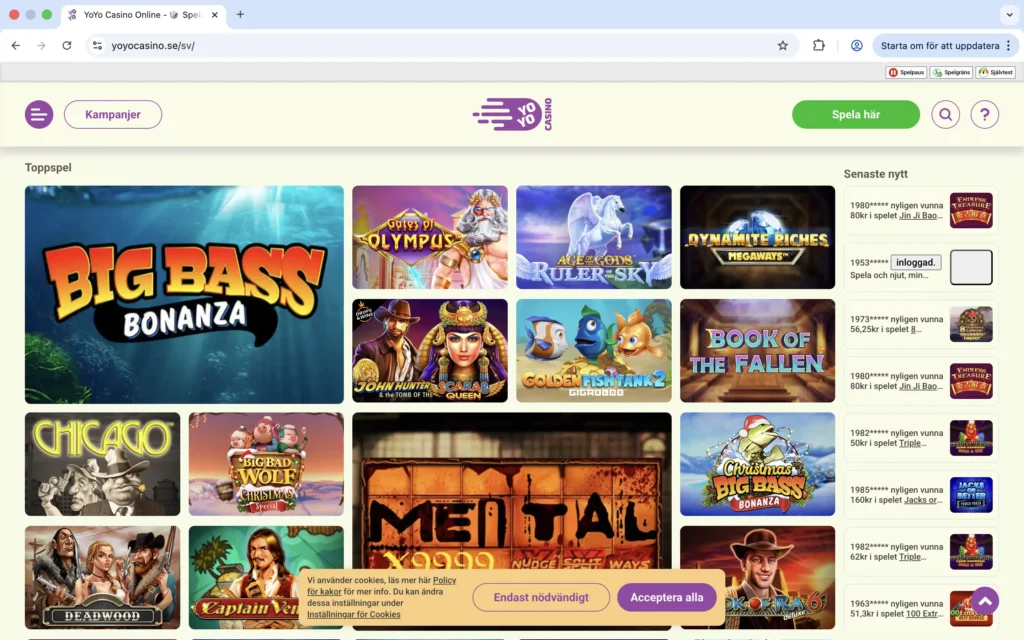
Task: Click the Chrome profile icon in toolbar
Action: tap(856, 45)
